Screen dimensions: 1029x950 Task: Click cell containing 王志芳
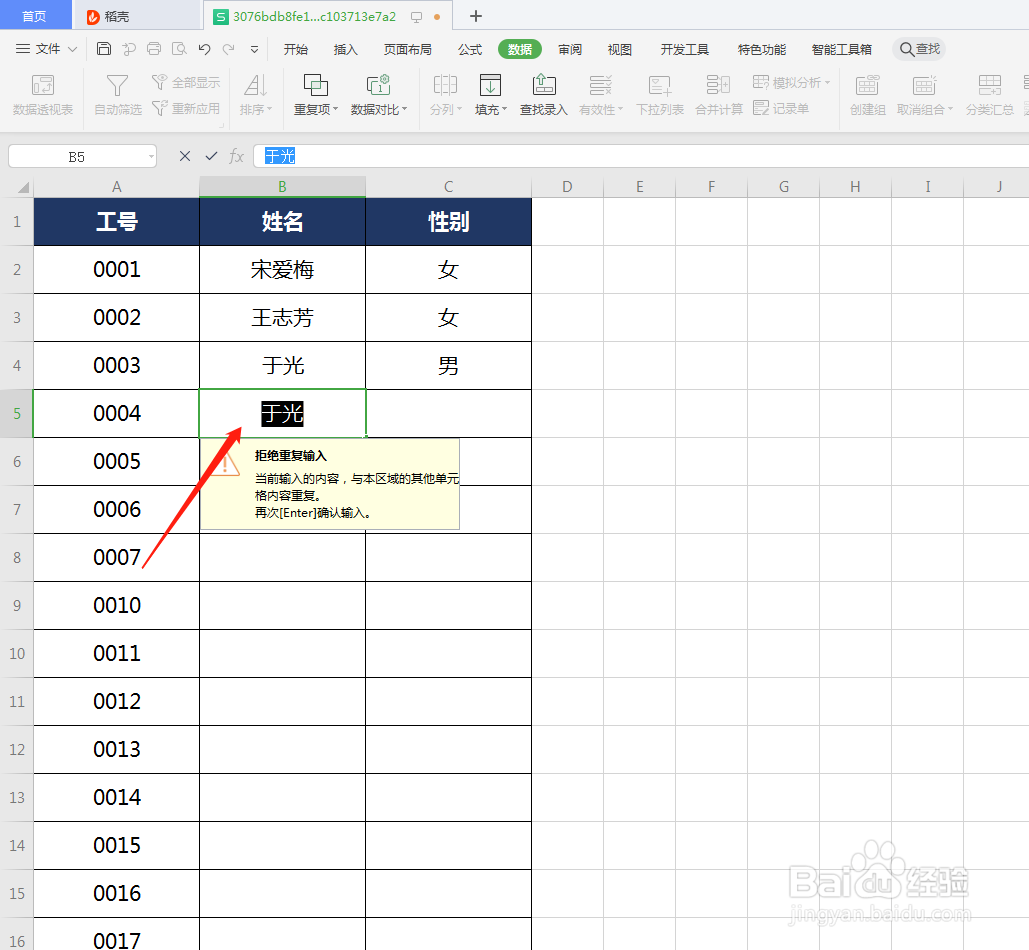(x=282, y=318)
